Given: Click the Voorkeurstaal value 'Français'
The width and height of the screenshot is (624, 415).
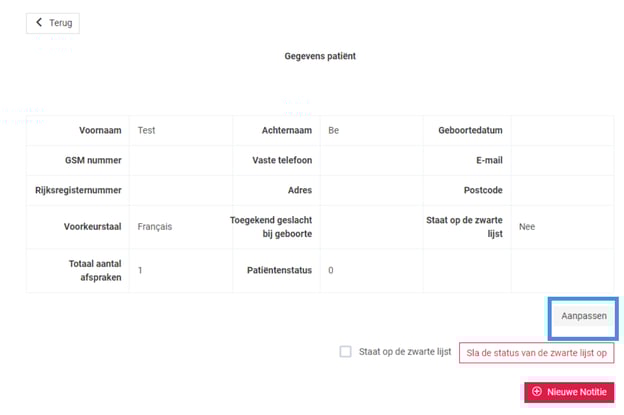Looking at the screenshot, I should [155, 227].
